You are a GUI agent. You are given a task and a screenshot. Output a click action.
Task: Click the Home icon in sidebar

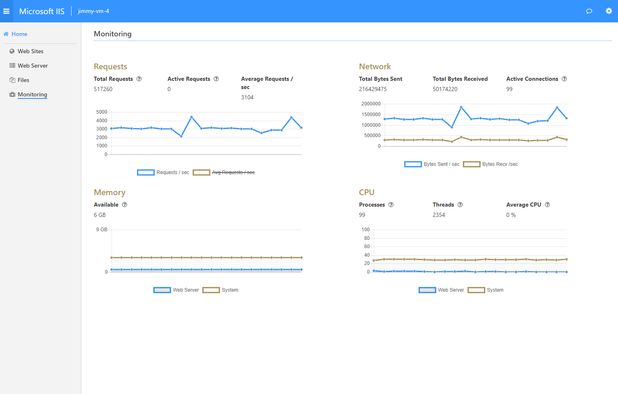point(6,34)
